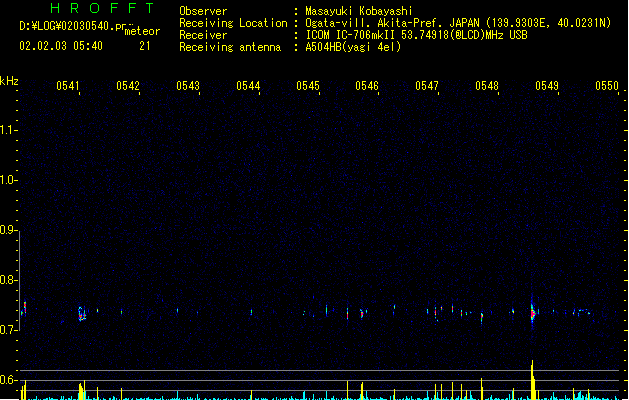Click the 1.0 kHz frequency label
This screenshot has width=629, height=400.
pyautogui.click(x=8, y=180)
